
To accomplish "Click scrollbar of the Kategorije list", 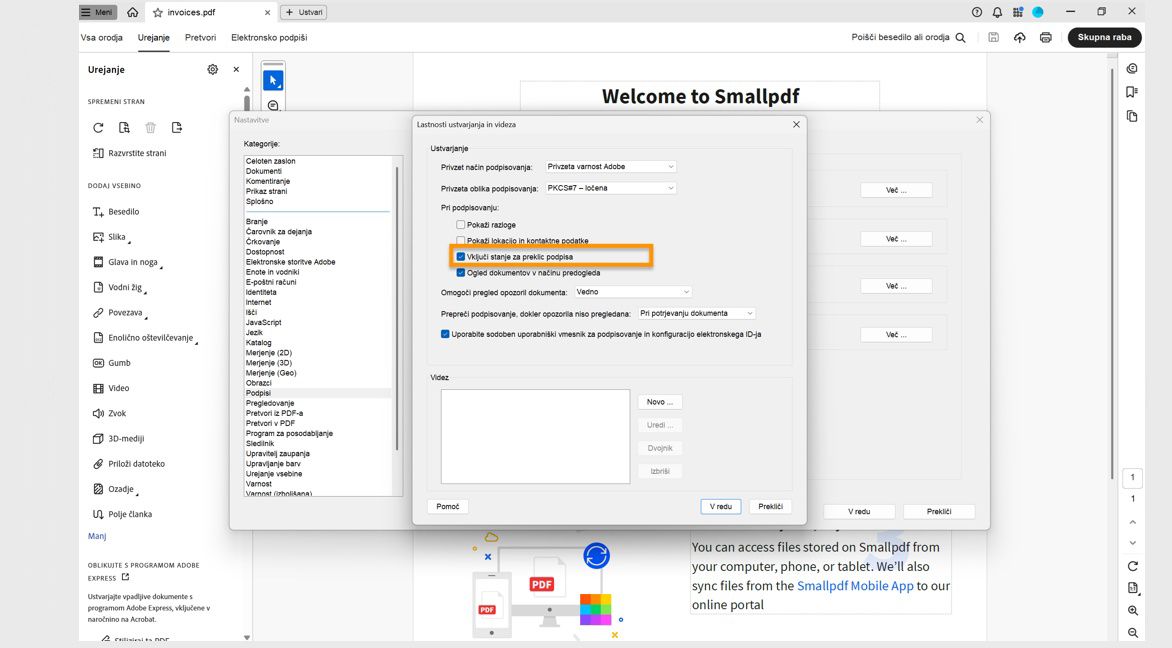I will pyautogui.click(x=396, y=307).
